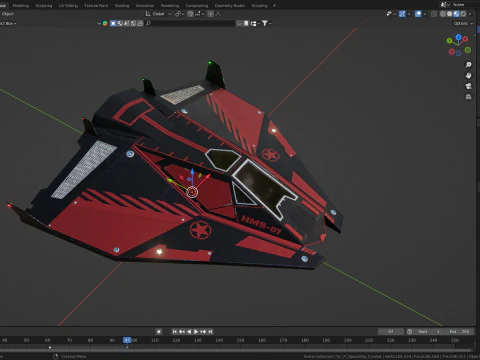The width and height of the screenshot is (480, 360).
Task: Play the animation forward
Action: (196, 332)
